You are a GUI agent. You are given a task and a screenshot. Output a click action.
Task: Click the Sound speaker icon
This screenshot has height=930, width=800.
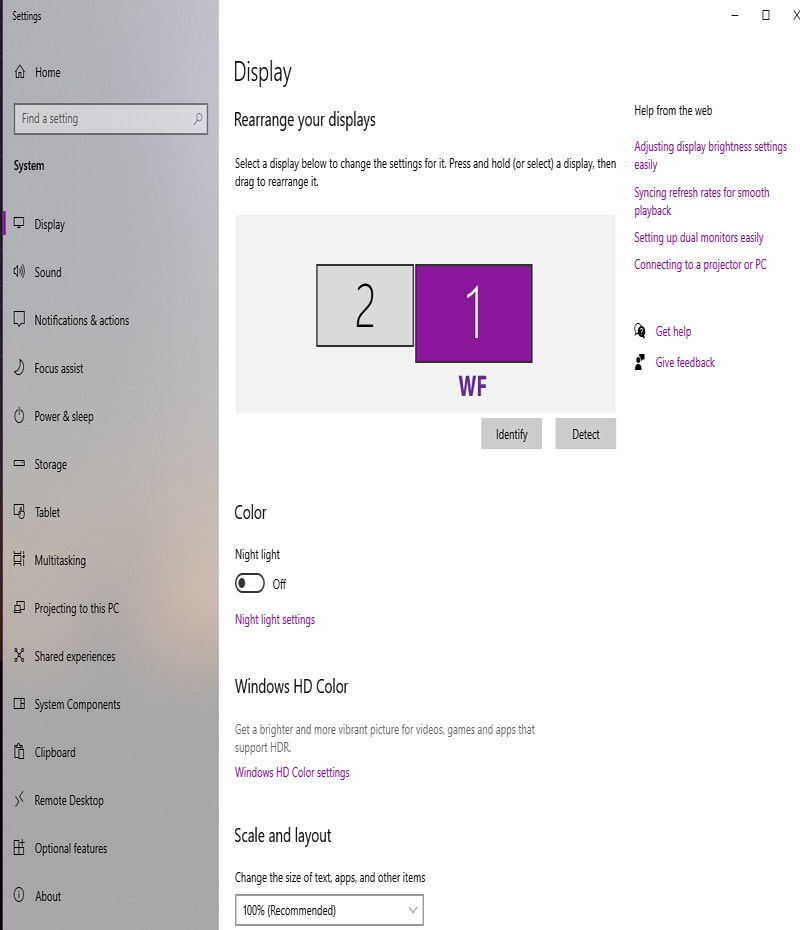click(x=20, y=272)
